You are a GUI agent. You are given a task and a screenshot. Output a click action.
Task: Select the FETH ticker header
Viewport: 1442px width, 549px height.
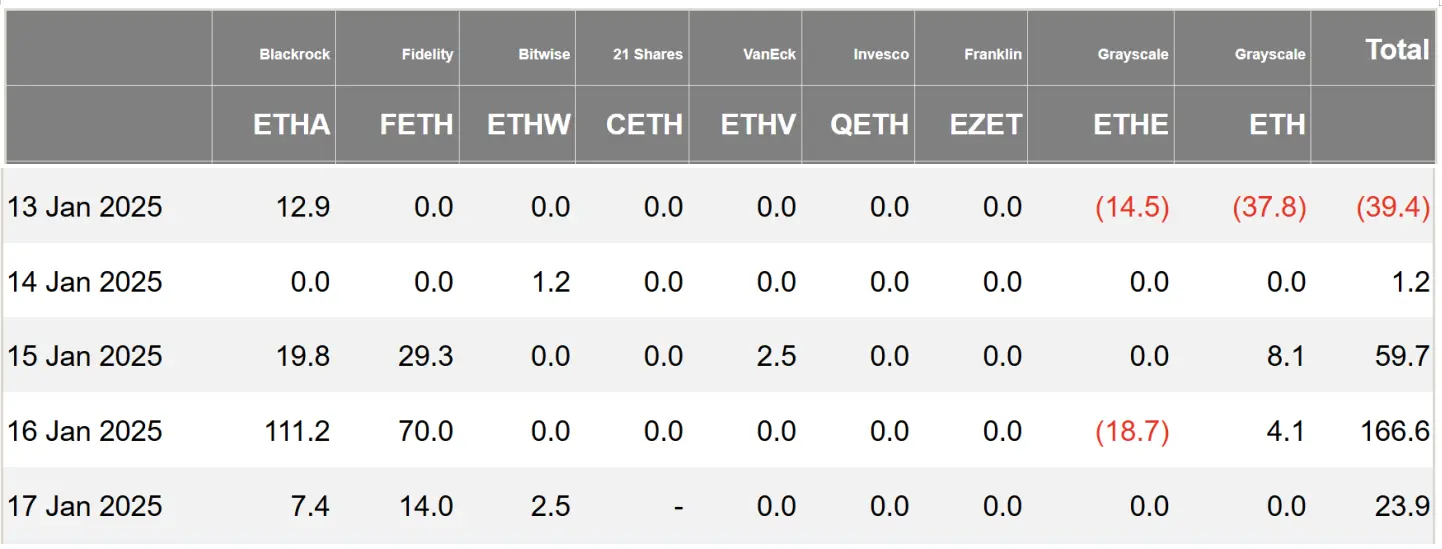pos(416,124)
